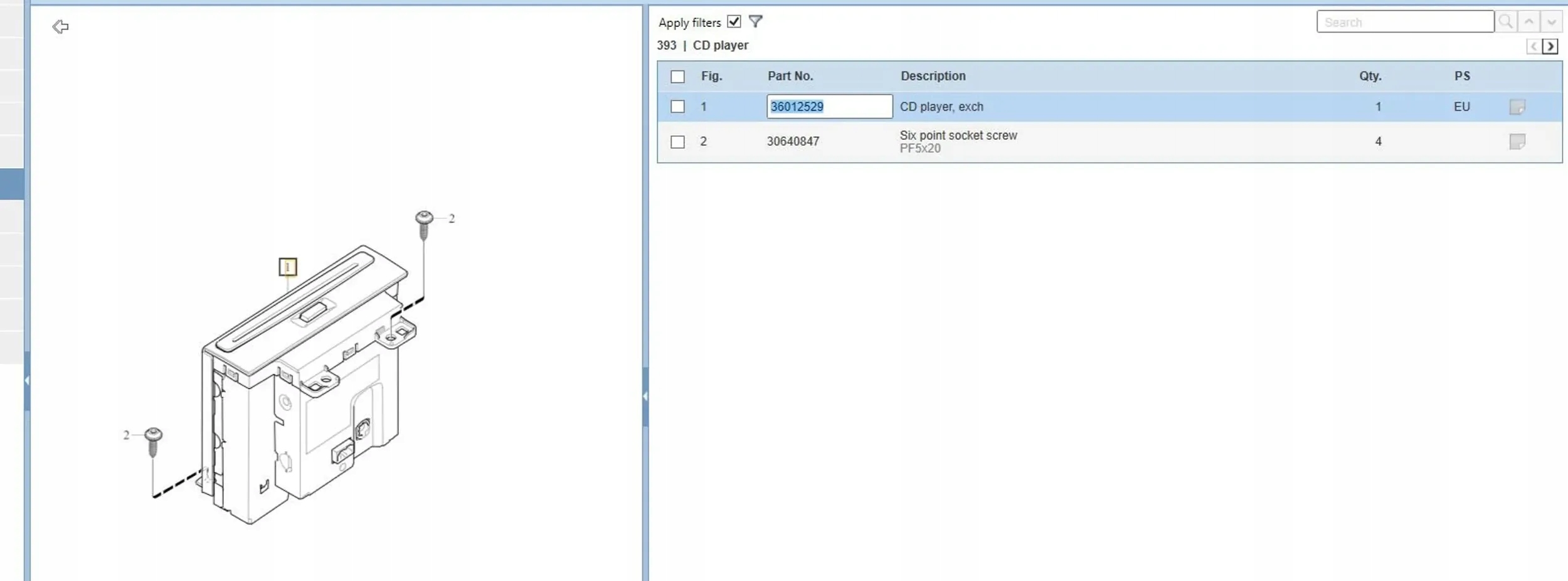
Task: Click the Description column header
Action: pyautogui.click(x=933, y=76)
